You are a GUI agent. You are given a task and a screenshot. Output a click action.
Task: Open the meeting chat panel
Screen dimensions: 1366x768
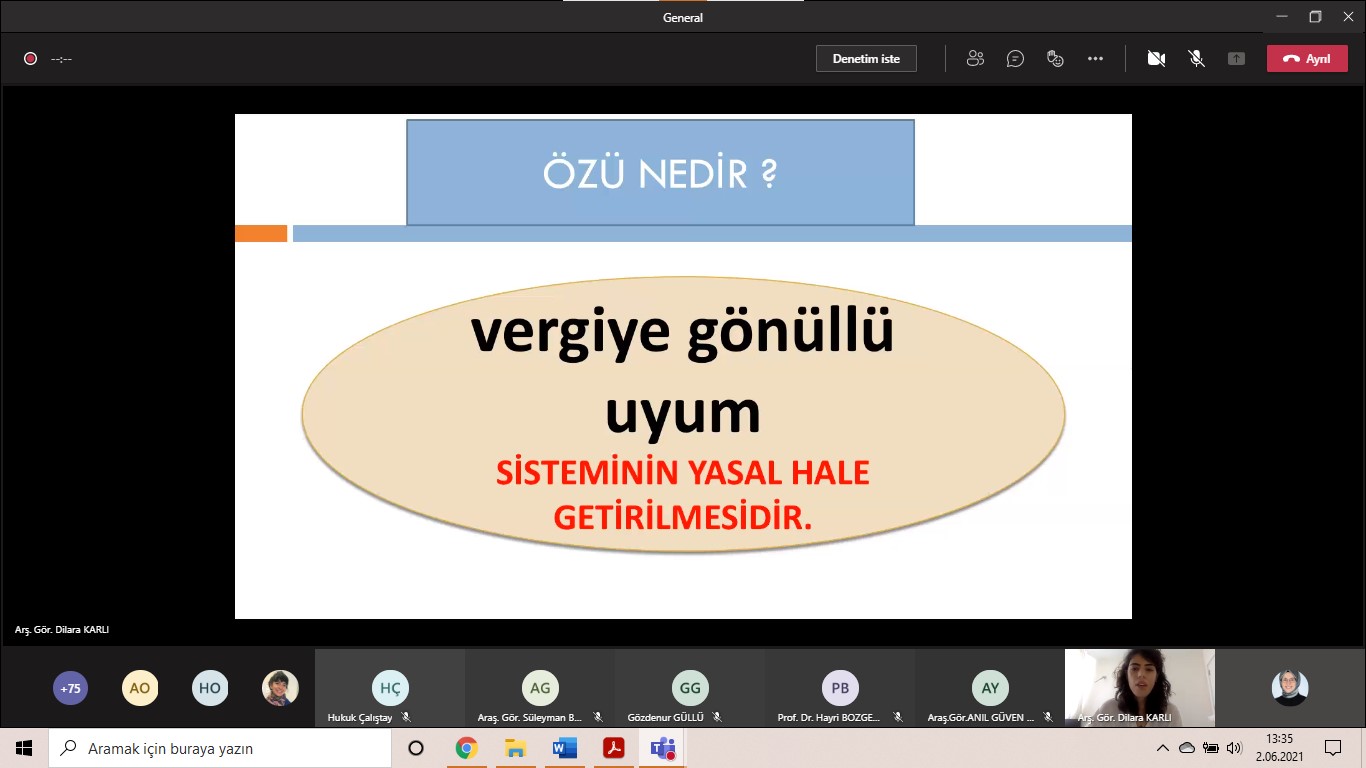point(1015,59)
